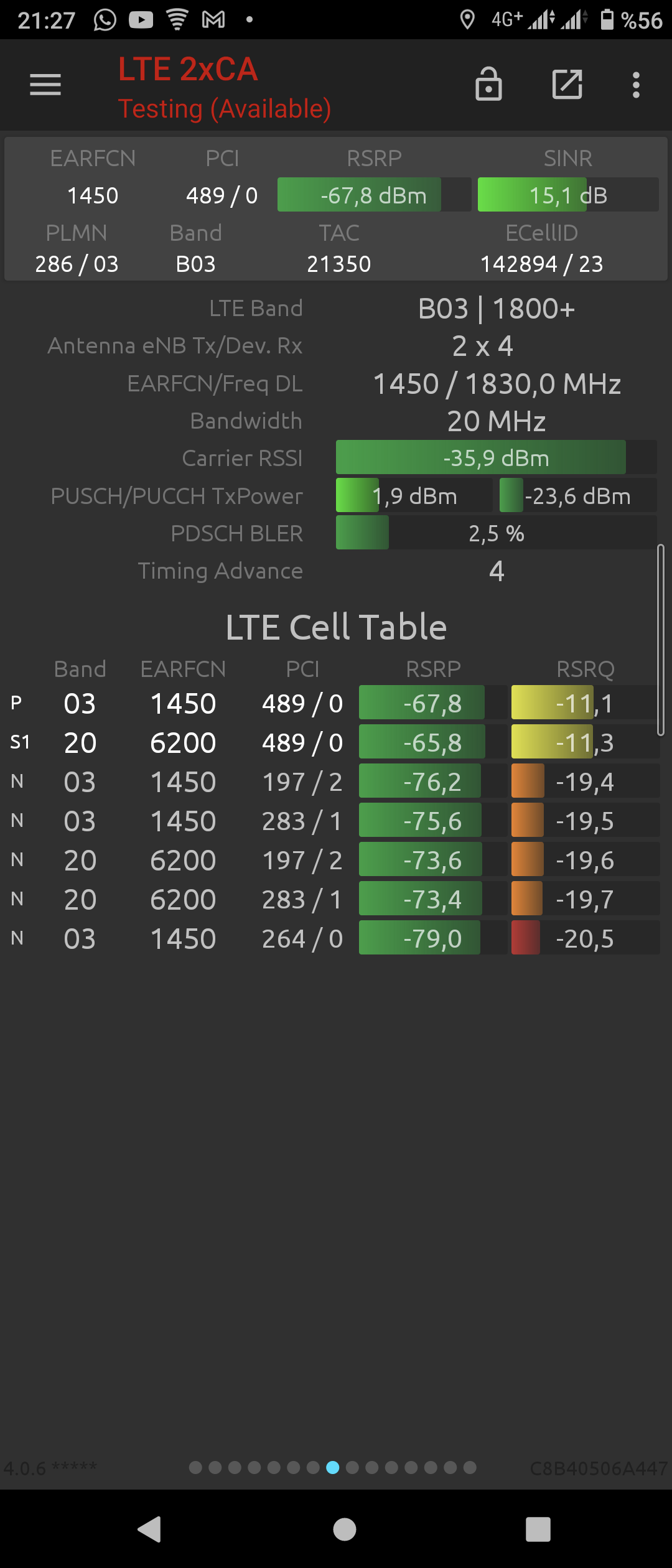Tap the vertical scrollbar beside cell table
This screenshot has width=672, height=1568.
(x=661, y=640)
